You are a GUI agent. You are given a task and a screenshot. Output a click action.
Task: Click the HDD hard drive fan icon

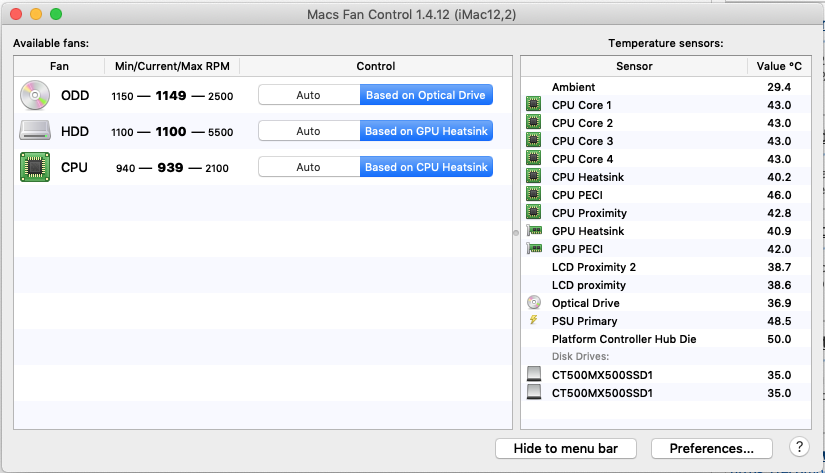35,130
